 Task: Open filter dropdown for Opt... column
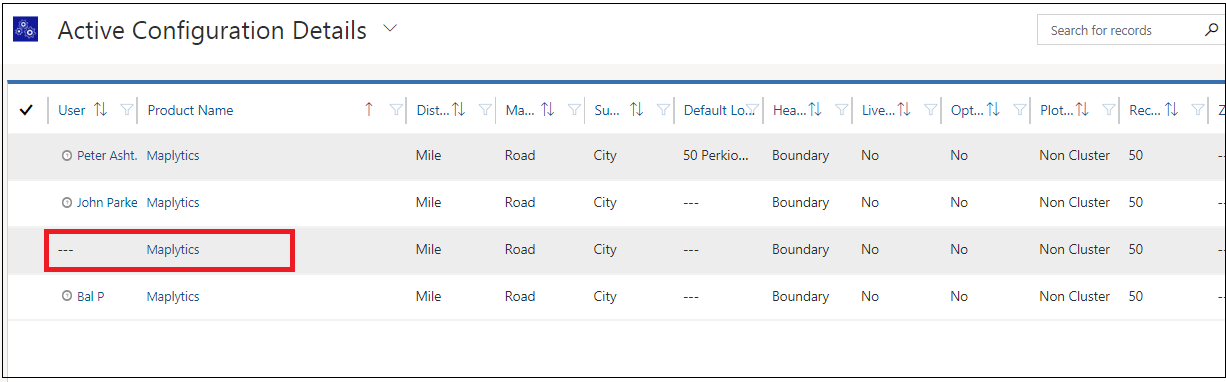[1020, 110]
